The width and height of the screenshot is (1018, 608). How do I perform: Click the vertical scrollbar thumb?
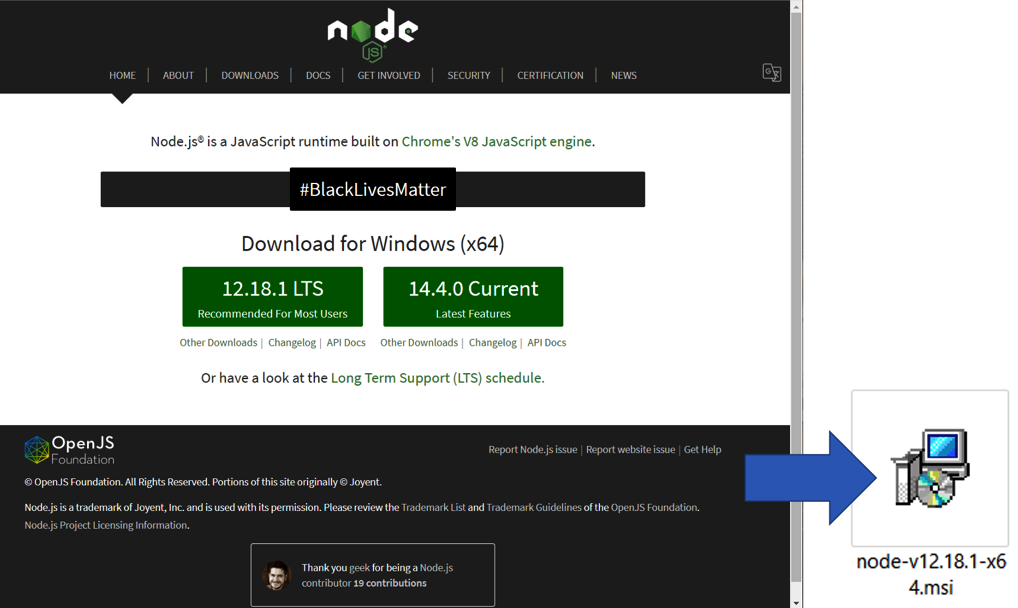(796, 298)
